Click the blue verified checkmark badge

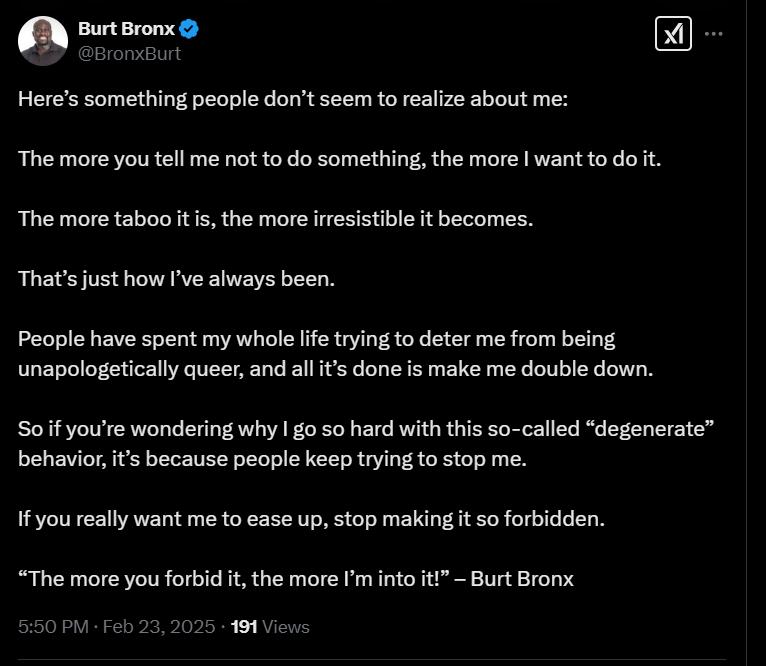[189, 29]
